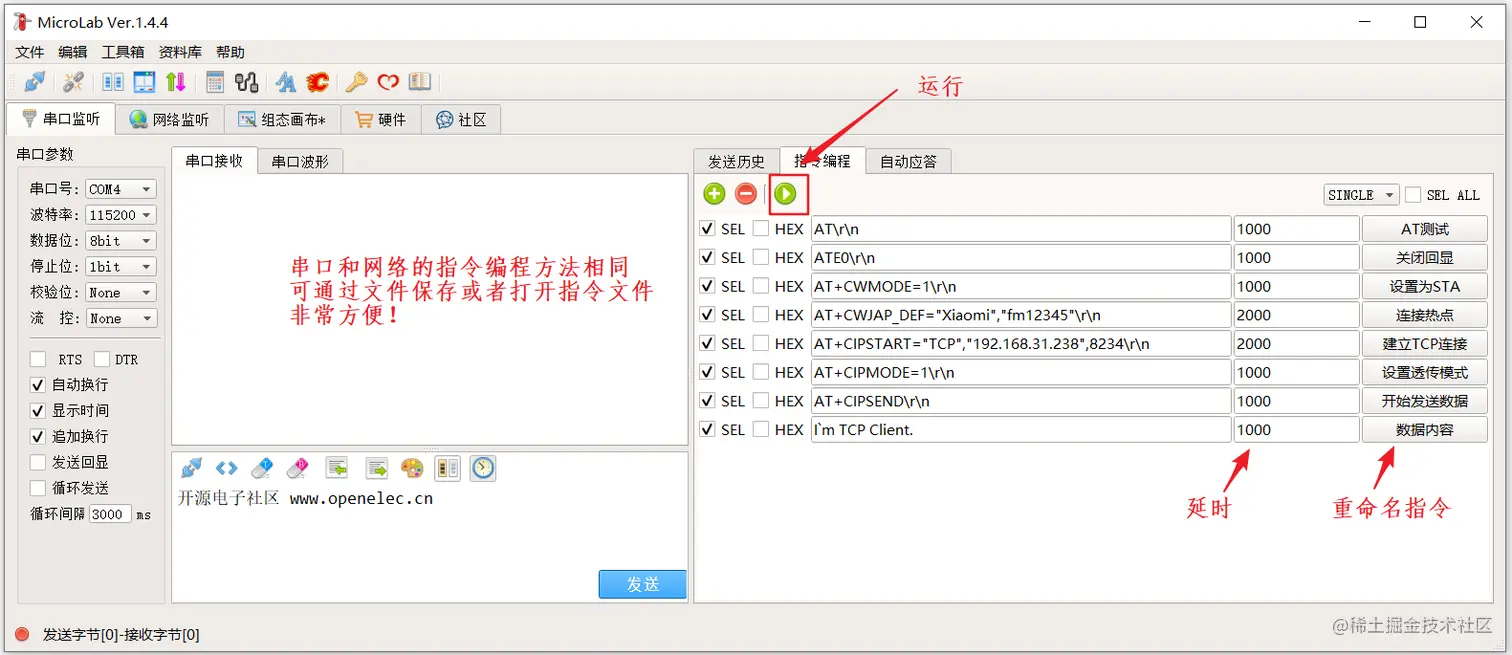
Task: Open the 文件 menu
Action: pyautogui.click(x=30, y=52)
